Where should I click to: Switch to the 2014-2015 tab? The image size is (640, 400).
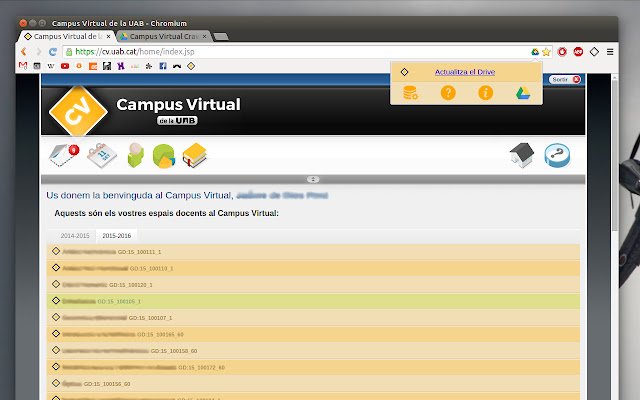point(75,236)
